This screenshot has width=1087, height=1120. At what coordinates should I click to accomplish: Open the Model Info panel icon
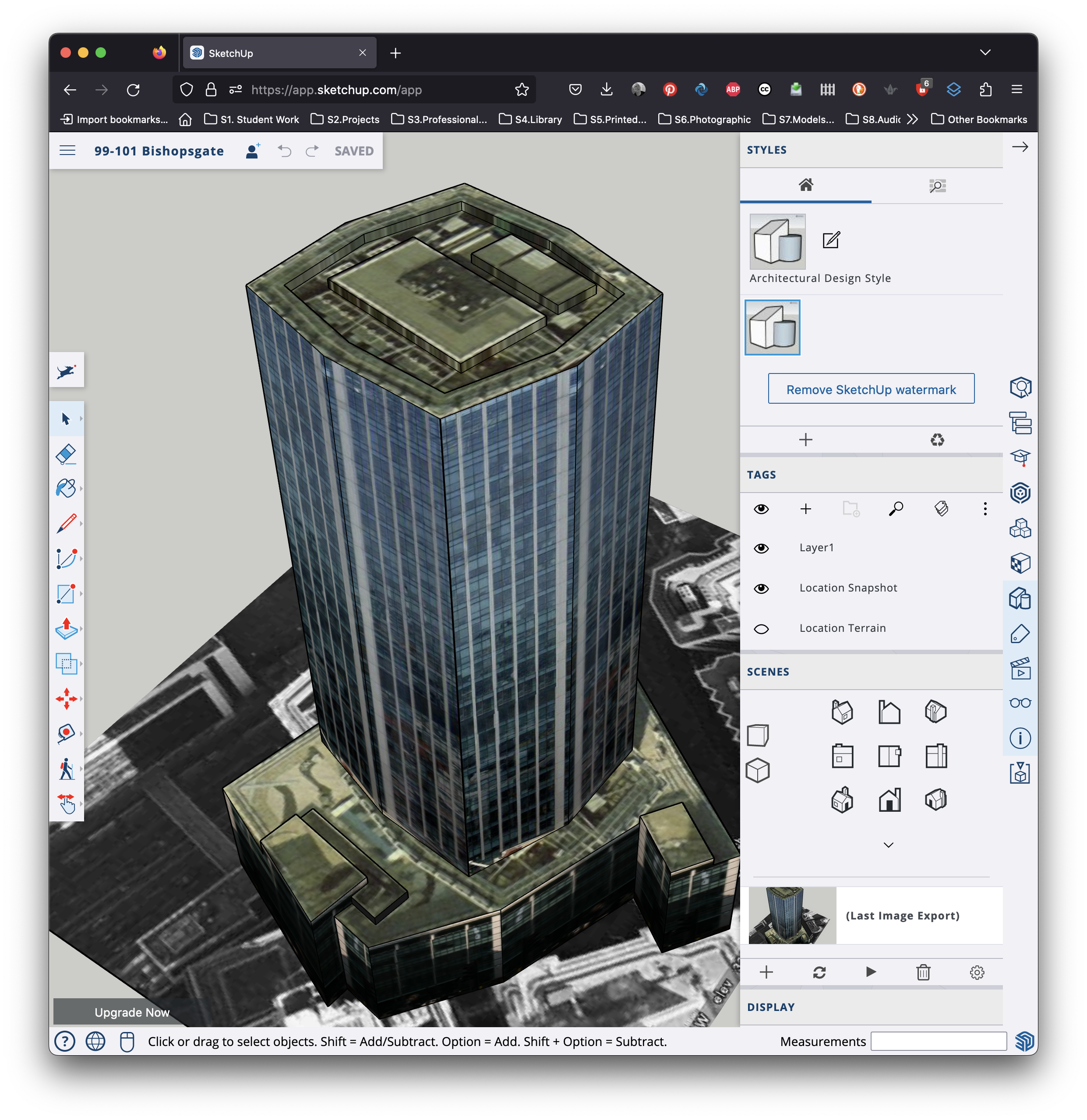point(1020,738)
